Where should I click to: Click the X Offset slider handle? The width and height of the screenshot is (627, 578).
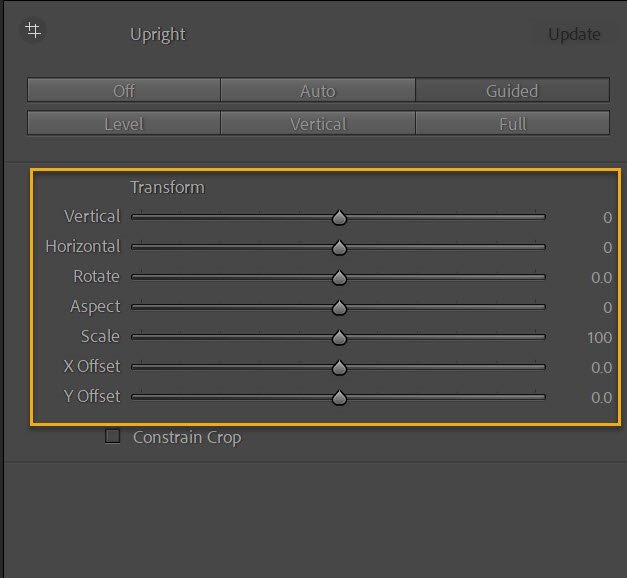339,367
